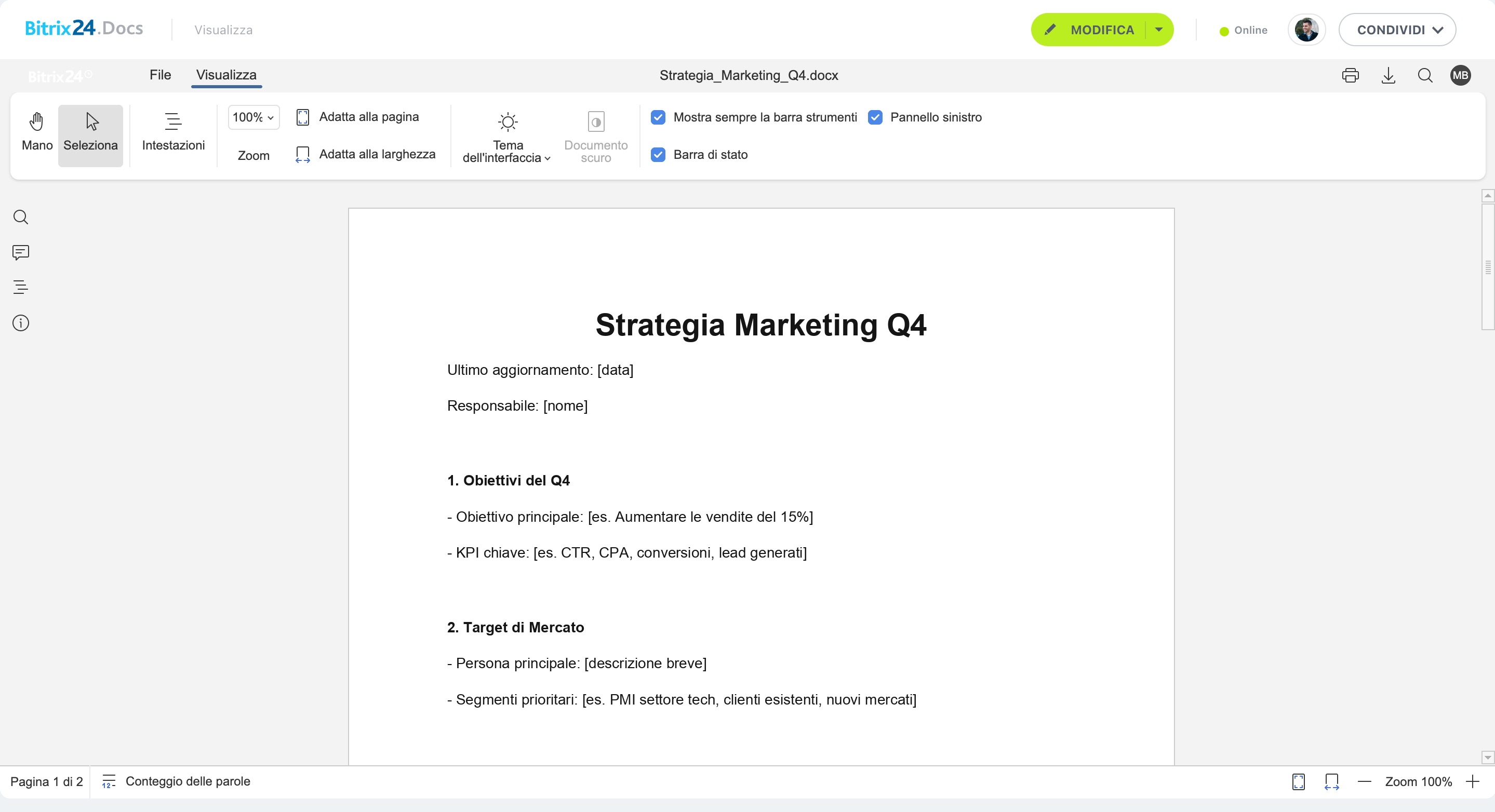This screenshot has height=812, width=1495.
Task: Open the CONDIVIDI dropdown
Action: point(1397,30)
